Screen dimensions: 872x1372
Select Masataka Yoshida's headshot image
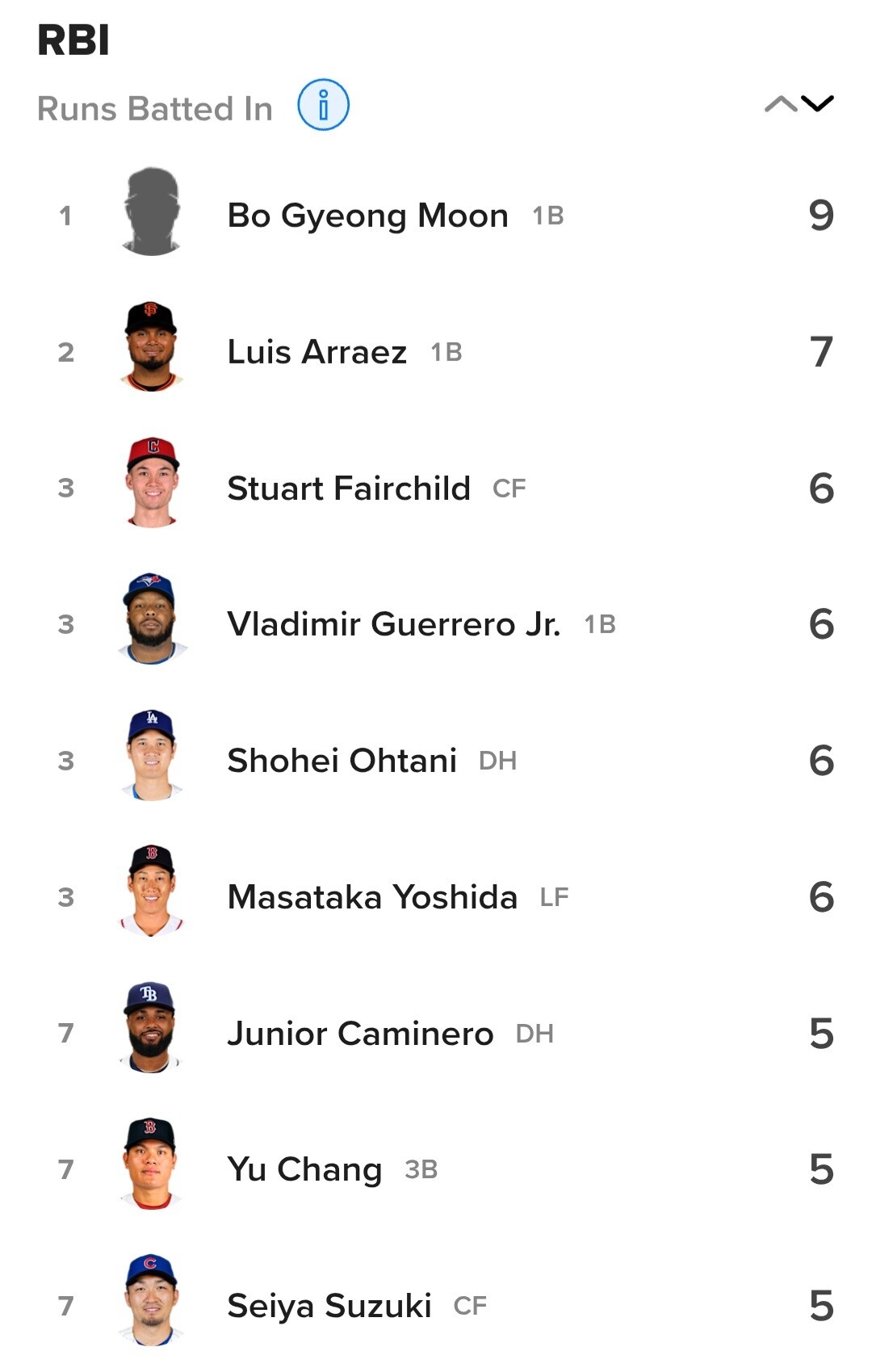click(152, 892)
